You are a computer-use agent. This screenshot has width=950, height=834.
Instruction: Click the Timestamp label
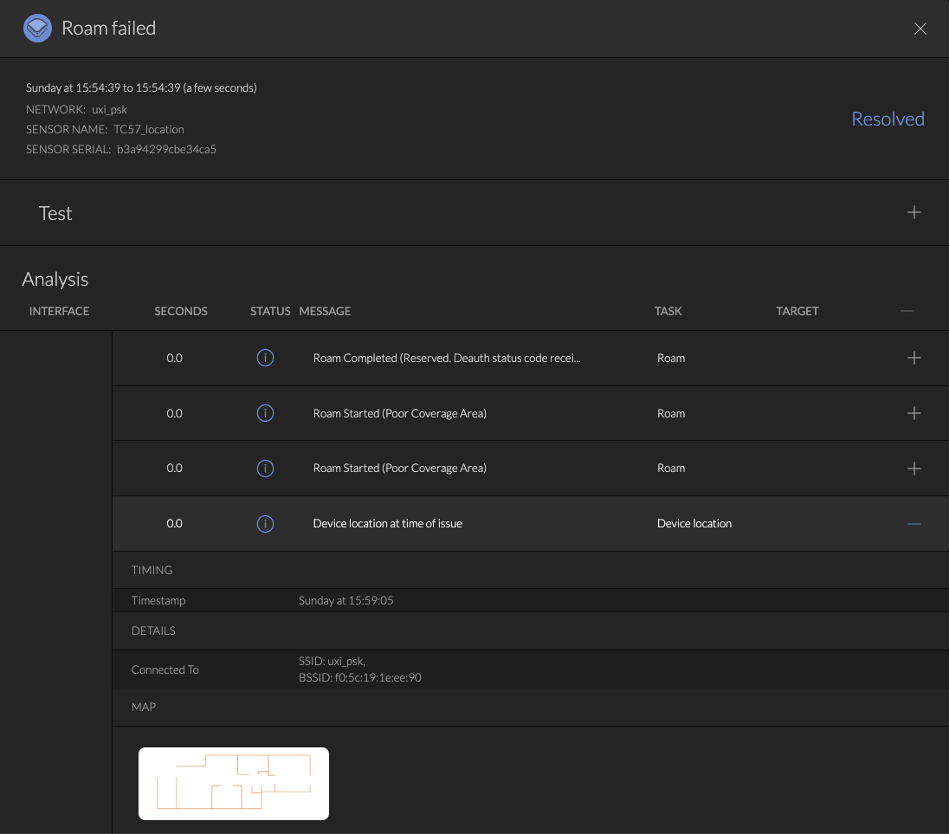click(x=158, y=600)
